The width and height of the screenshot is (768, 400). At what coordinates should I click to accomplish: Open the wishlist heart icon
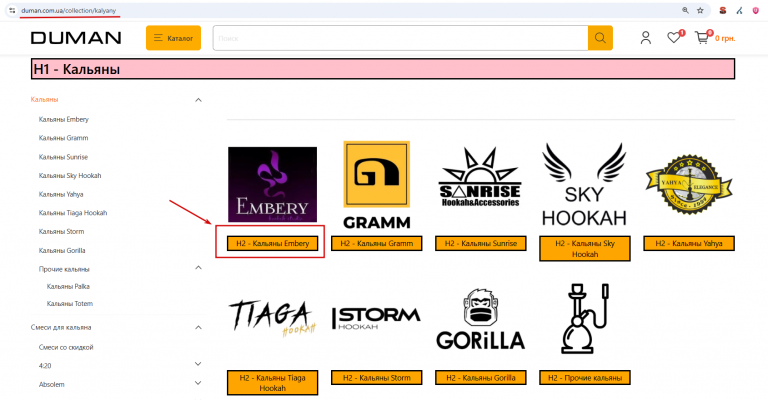[674, 37]
